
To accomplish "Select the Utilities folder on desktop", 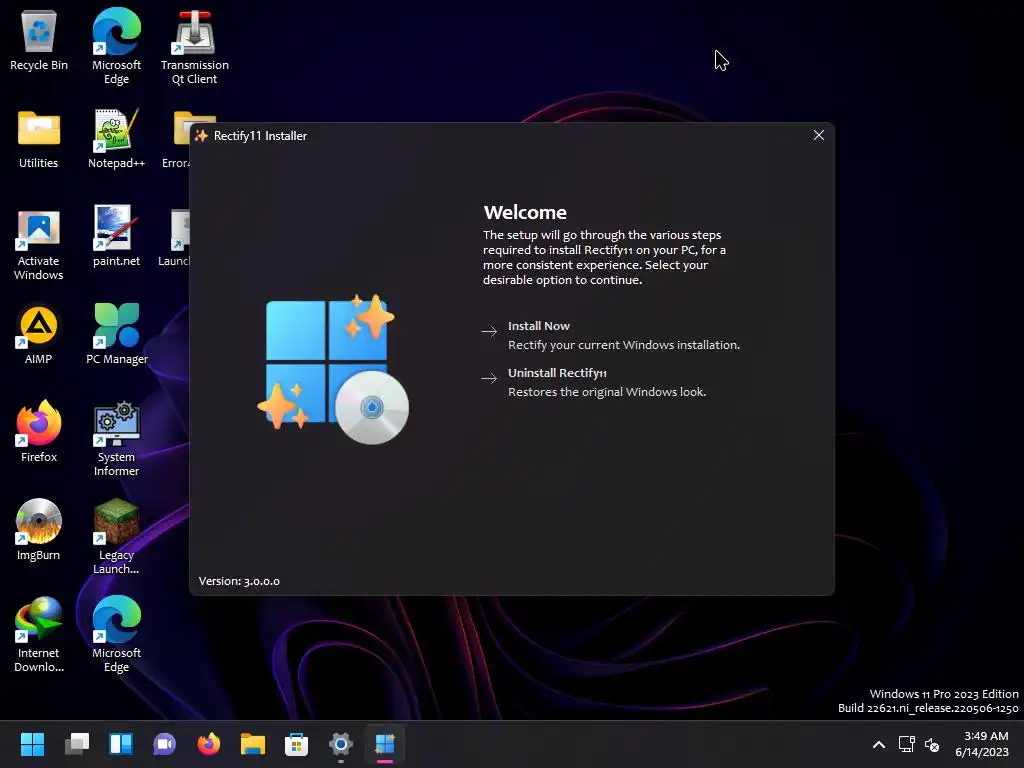I will (39, 139).
